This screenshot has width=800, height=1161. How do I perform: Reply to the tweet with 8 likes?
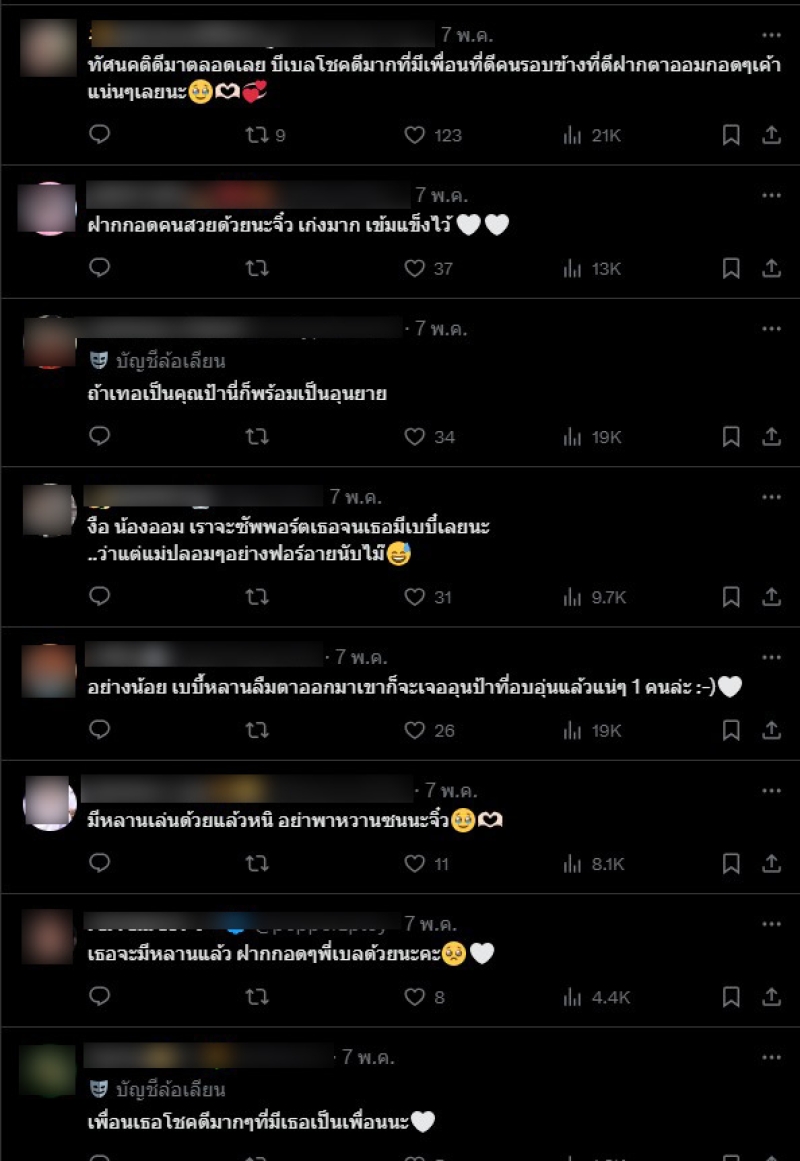click(x=99, y=996)
